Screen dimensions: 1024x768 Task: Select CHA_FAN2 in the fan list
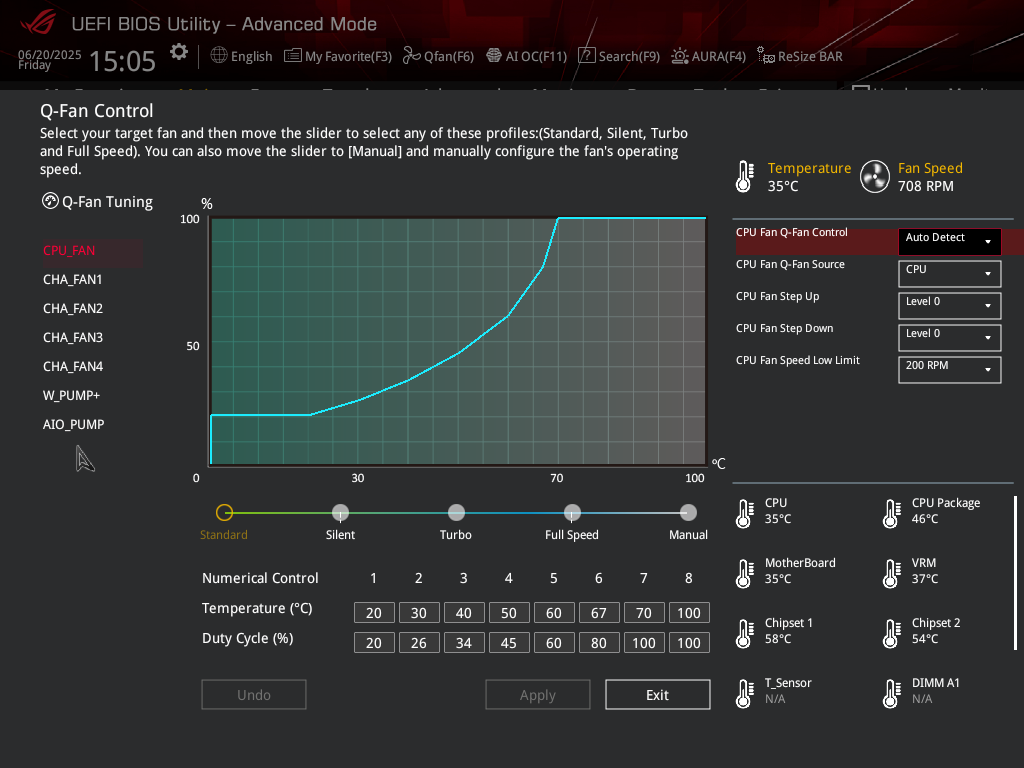pos(72,308)
